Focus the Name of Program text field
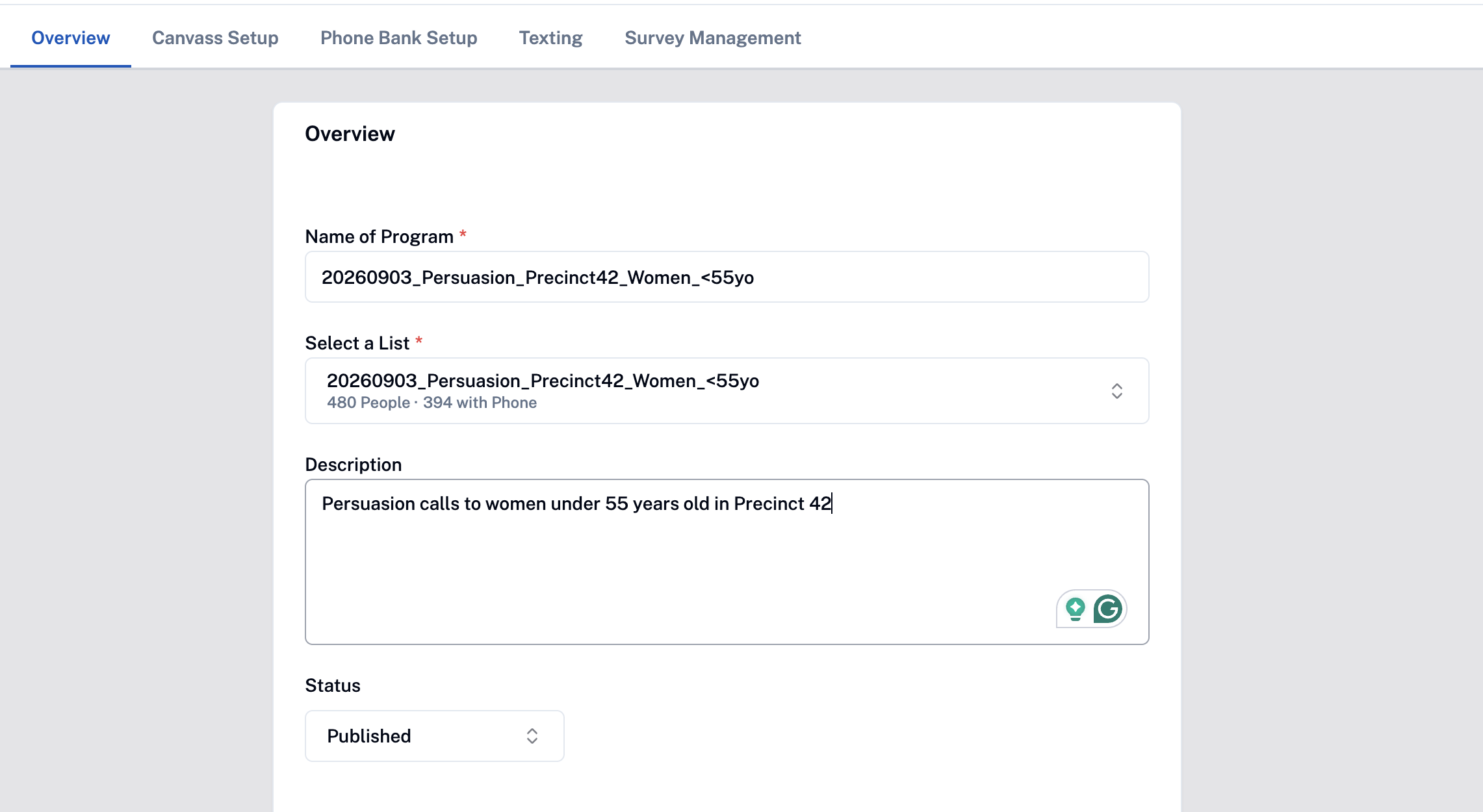Viewport: 1483px width, 812px height. [727, 277]
